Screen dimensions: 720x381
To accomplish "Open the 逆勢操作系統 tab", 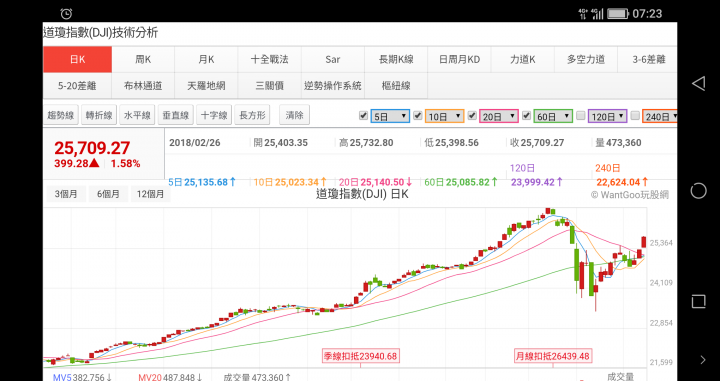I will [333, 86].
